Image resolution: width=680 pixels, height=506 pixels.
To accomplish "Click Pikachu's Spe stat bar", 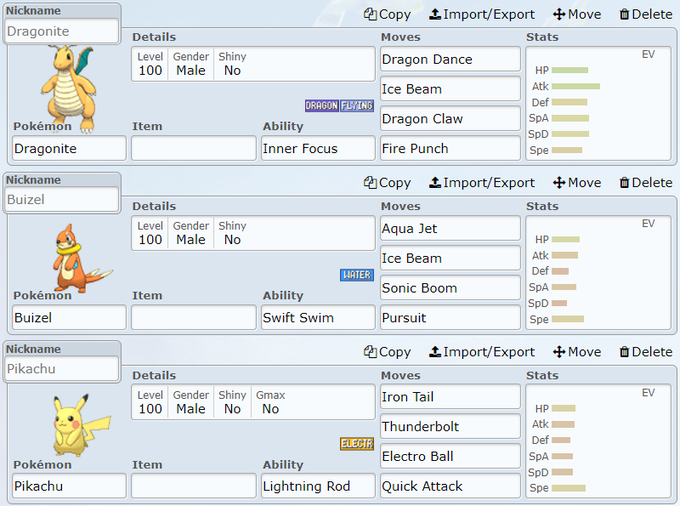I will point(569,488).
